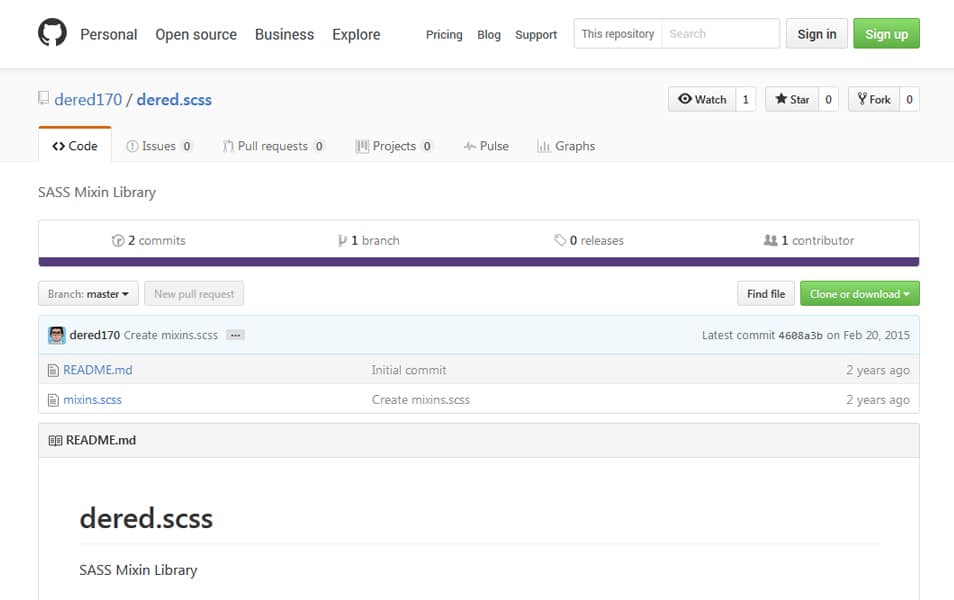Click the This repository search scope label
Viewport: 954px width, 600px height.
click(618, 33)
